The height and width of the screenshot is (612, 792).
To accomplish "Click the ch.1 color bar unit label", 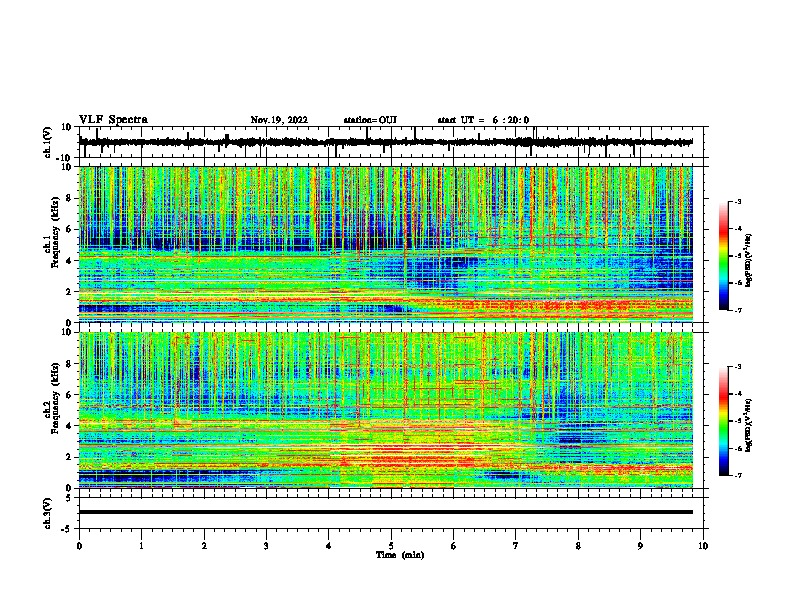I will tap(748, 260).
